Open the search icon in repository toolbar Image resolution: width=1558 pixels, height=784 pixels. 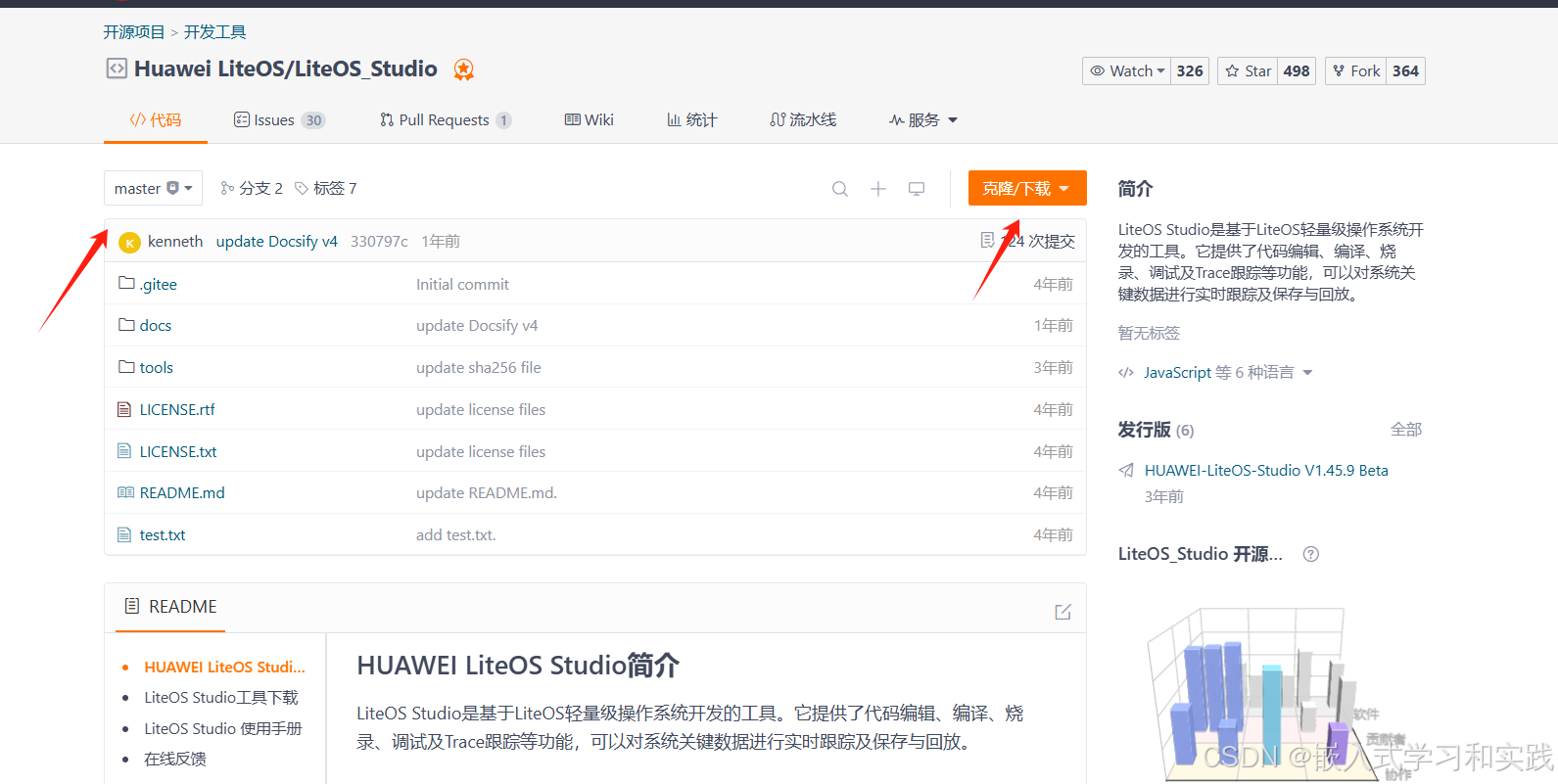click(x=840, y=189)
